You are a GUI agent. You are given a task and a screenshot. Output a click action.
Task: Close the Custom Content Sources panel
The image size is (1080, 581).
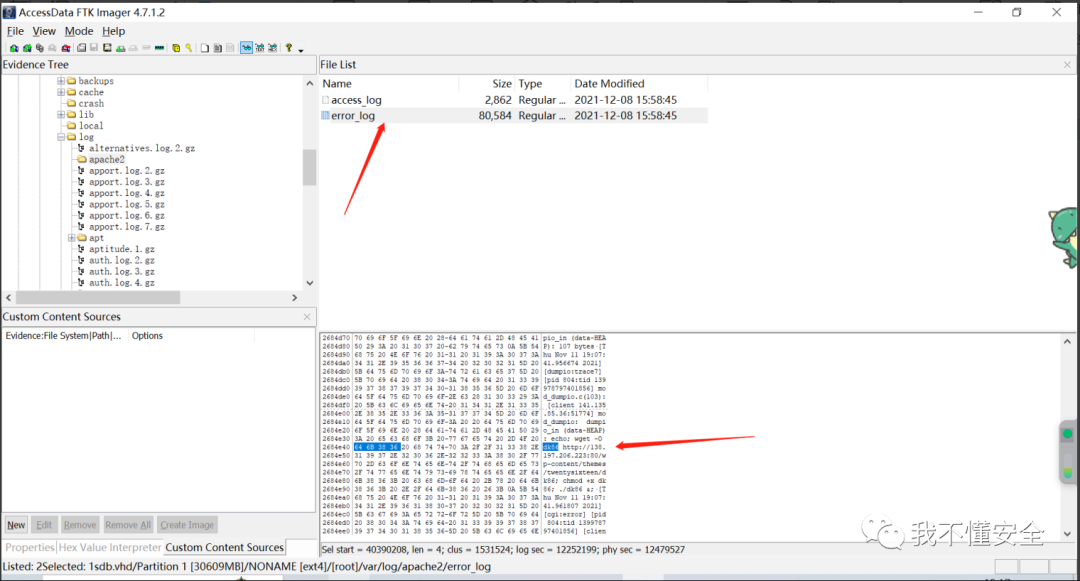307,317
